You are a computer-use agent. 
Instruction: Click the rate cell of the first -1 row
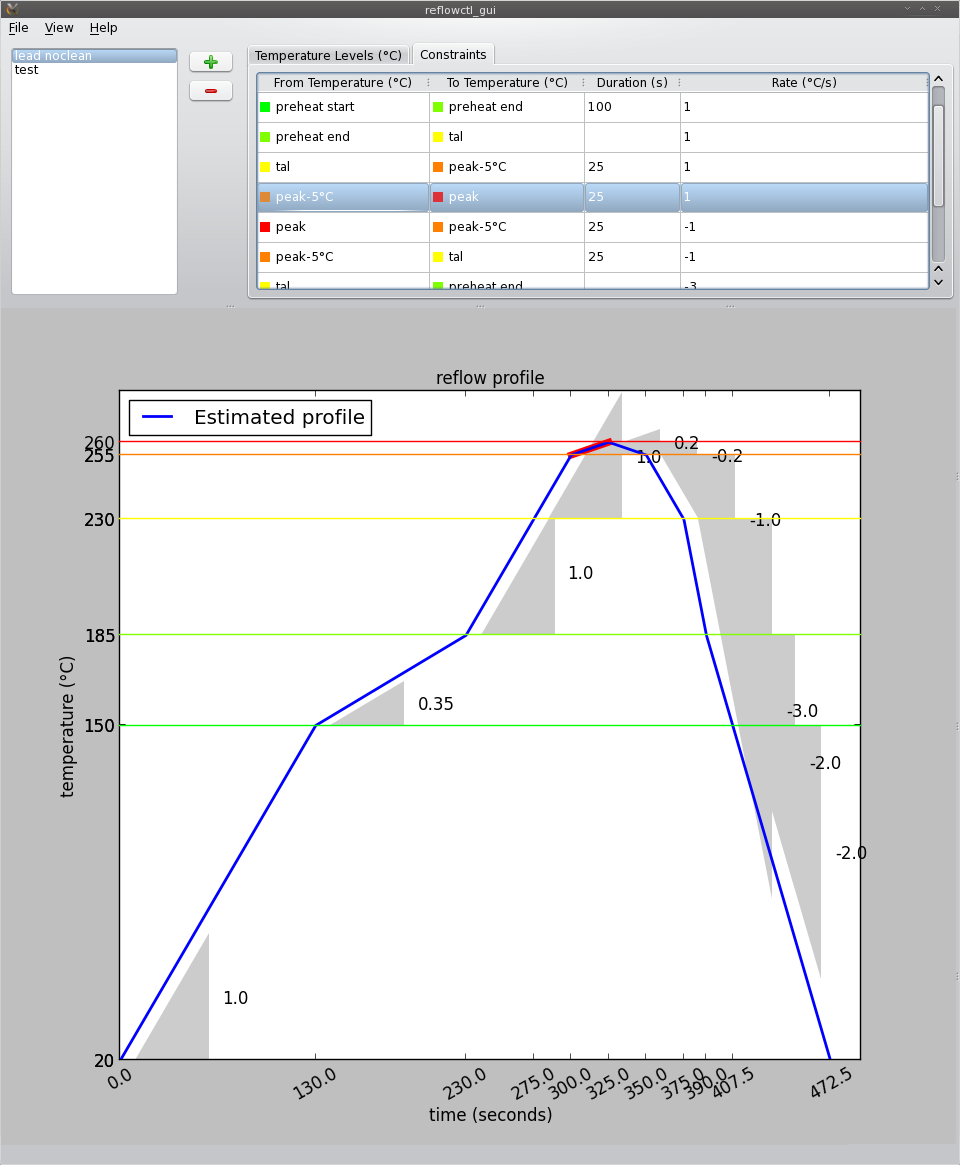pyautogui.click(x=803, y=227)
